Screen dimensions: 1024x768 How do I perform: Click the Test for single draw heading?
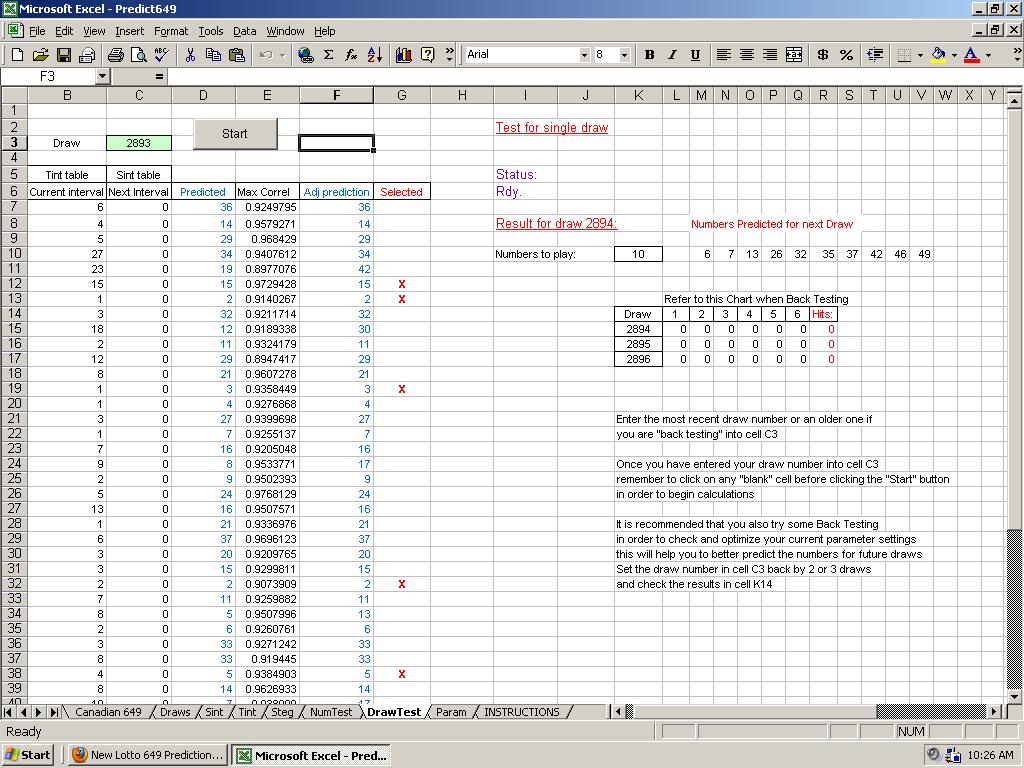pyautogui.click(x=552, y=127)
